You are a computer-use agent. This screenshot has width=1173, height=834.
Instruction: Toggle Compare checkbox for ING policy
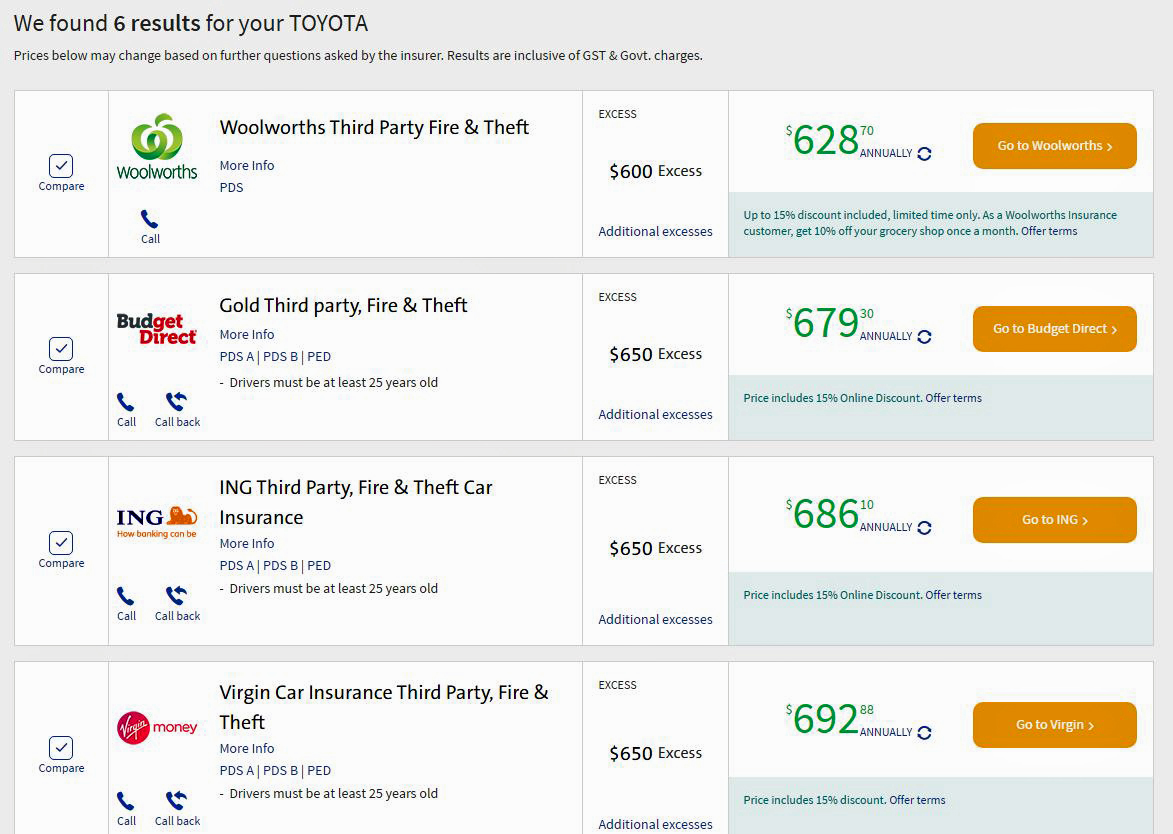[x=61, y=543]
